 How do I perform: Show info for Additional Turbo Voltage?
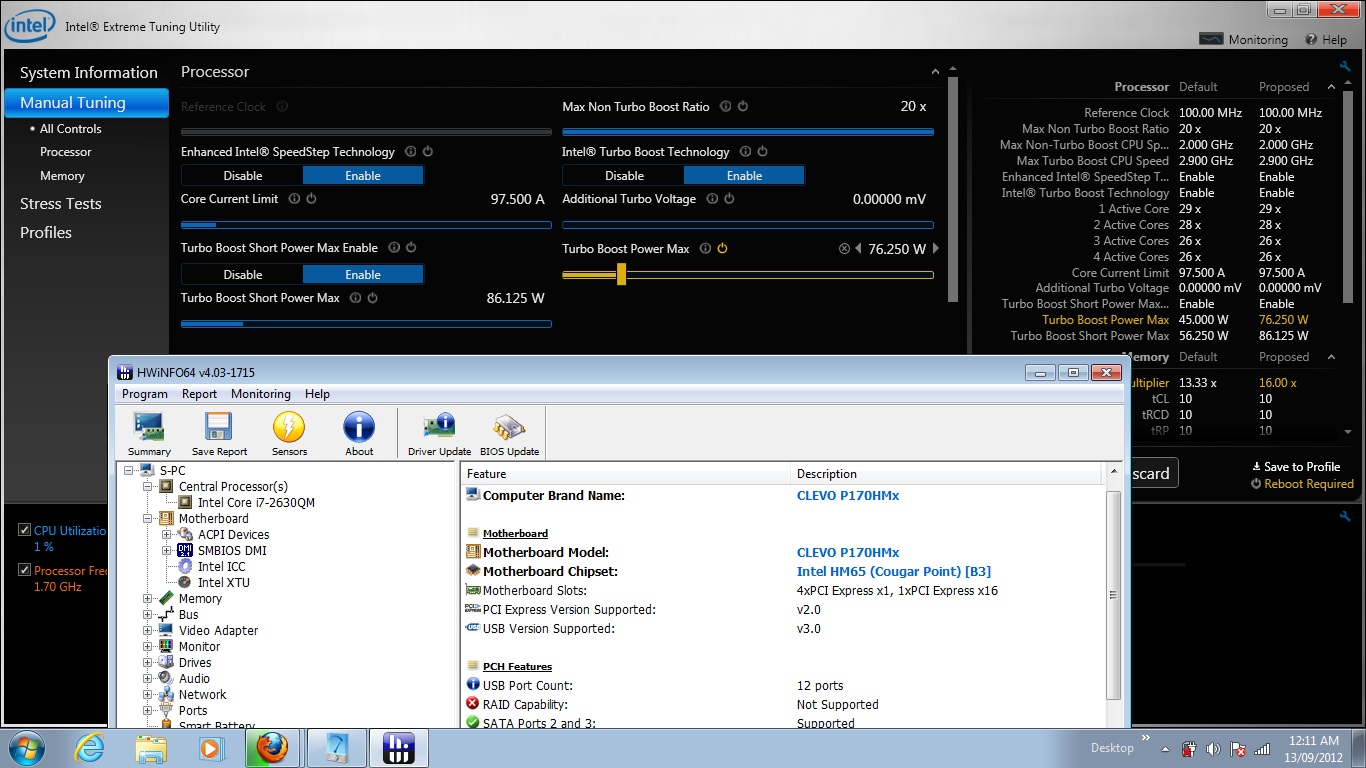(712, 199)
